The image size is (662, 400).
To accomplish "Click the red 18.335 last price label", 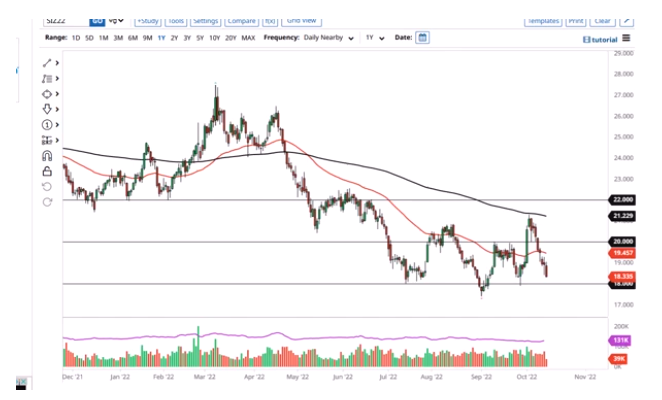I will (622, 277).
